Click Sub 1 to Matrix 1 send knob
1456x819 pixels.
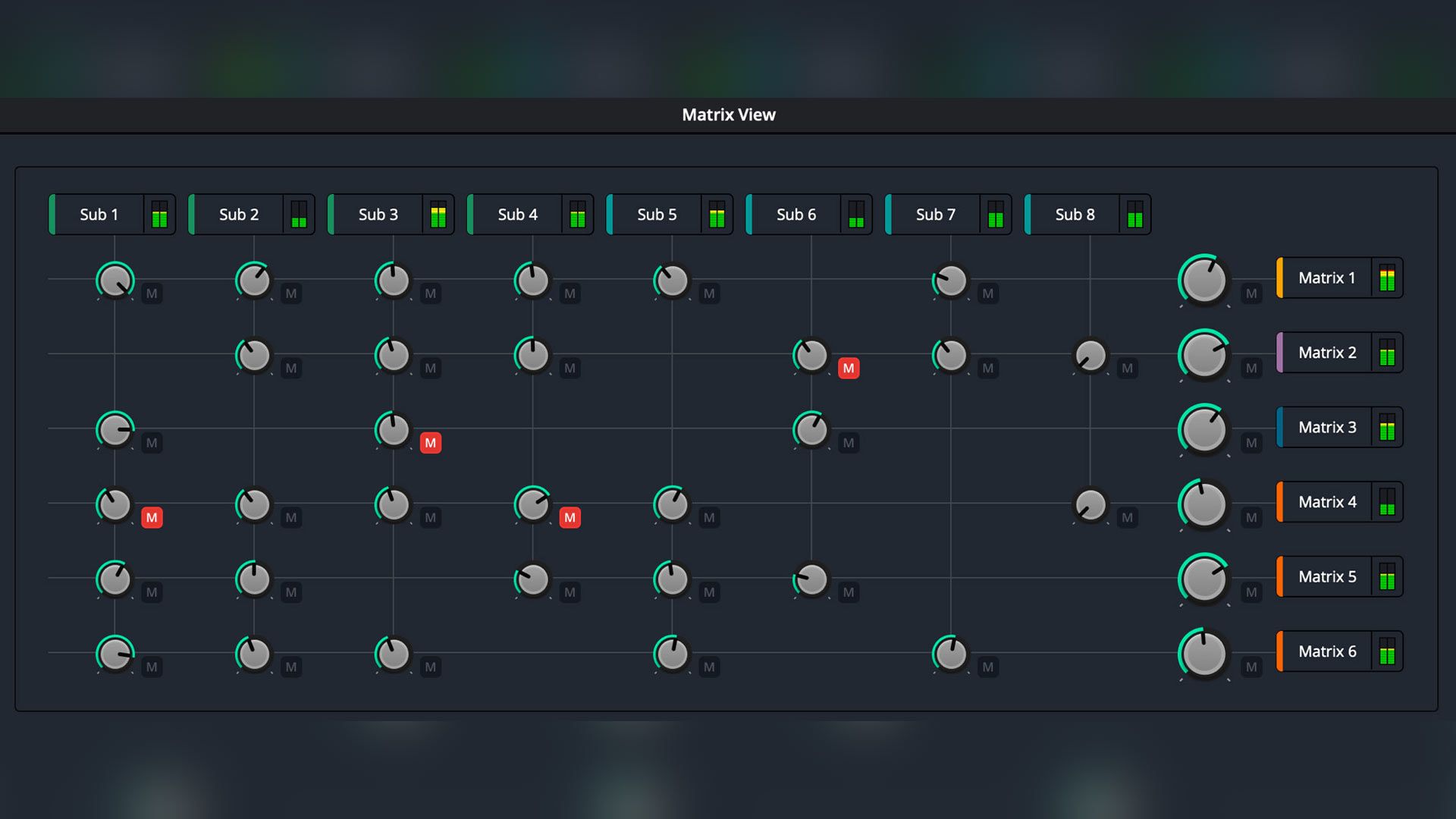(x=115, y=281)
